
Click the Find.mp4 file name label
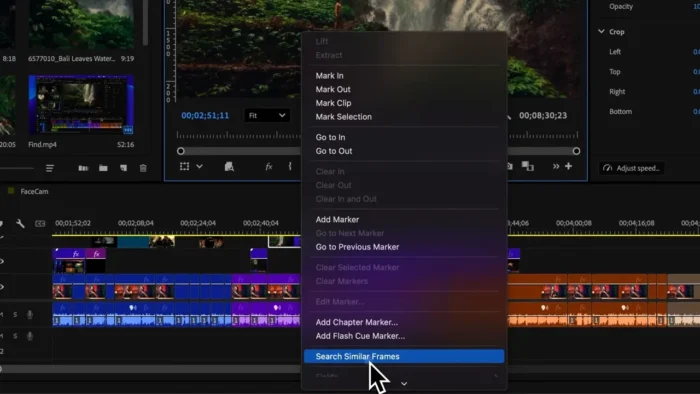[42, 145]
